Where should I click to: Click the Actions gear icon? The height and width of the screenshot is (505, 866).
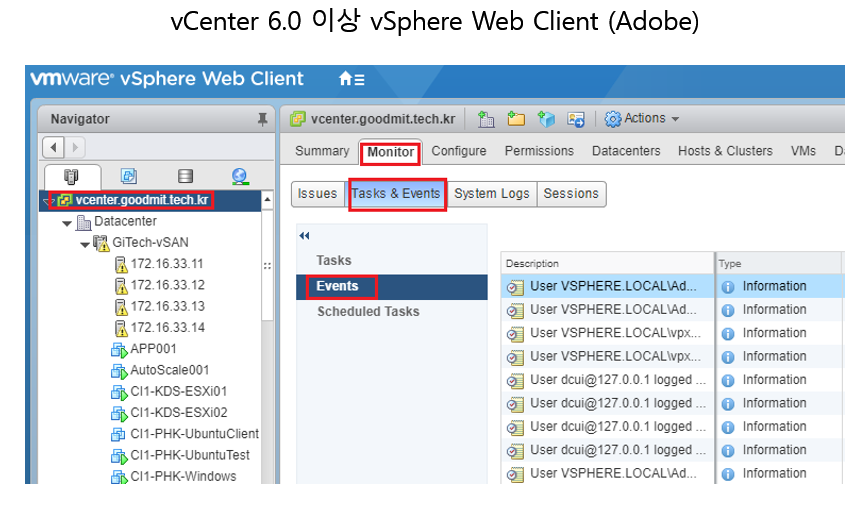pos(612,119)
